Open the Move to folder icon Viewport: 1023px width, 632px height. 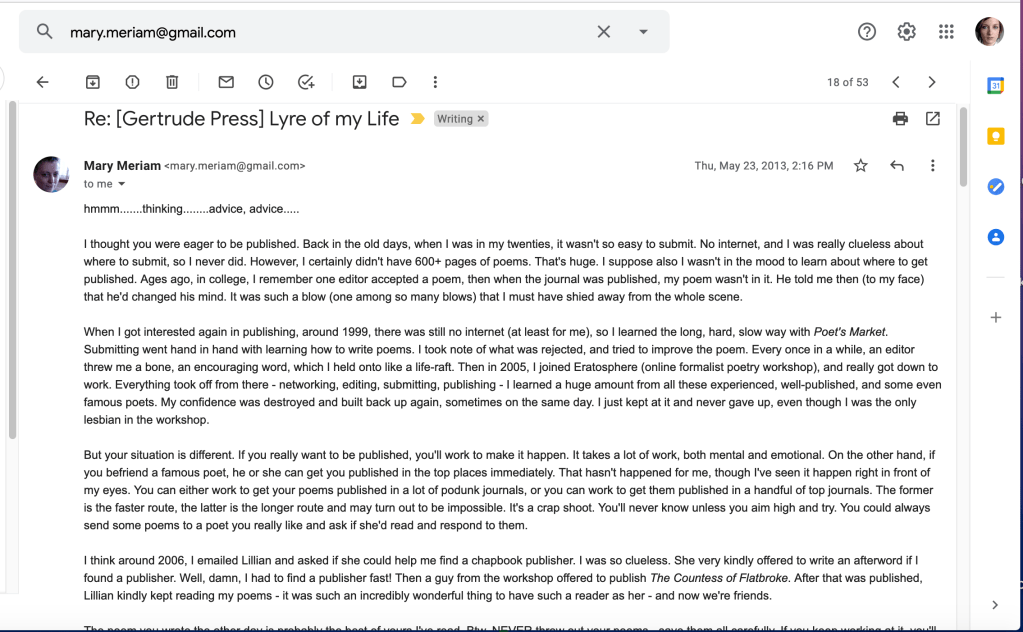tap(359, 82)
